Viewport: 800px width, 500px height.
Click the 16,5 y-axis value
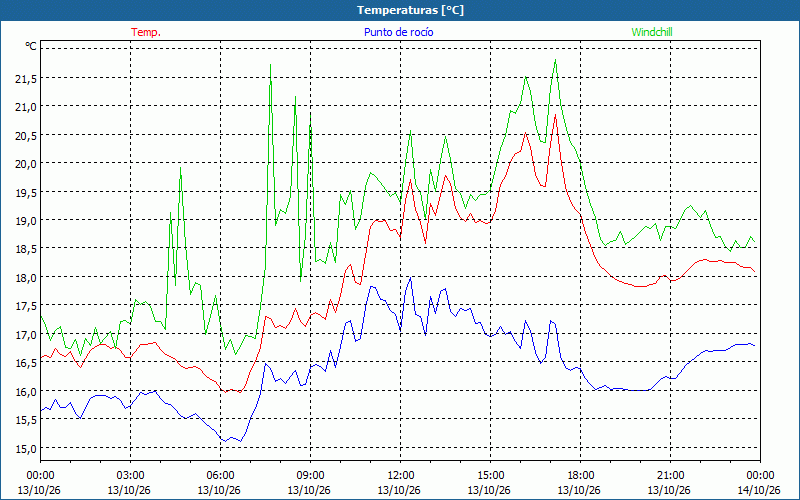[x=26, y=363]
